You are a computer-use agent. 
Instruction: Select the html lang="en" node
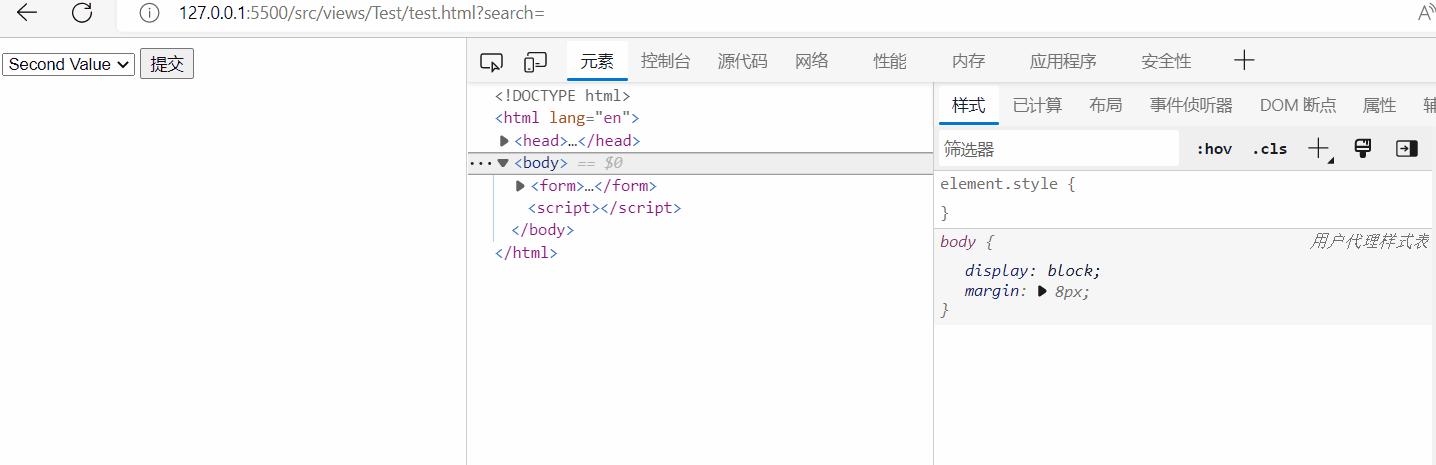click(x=567, y=119)
